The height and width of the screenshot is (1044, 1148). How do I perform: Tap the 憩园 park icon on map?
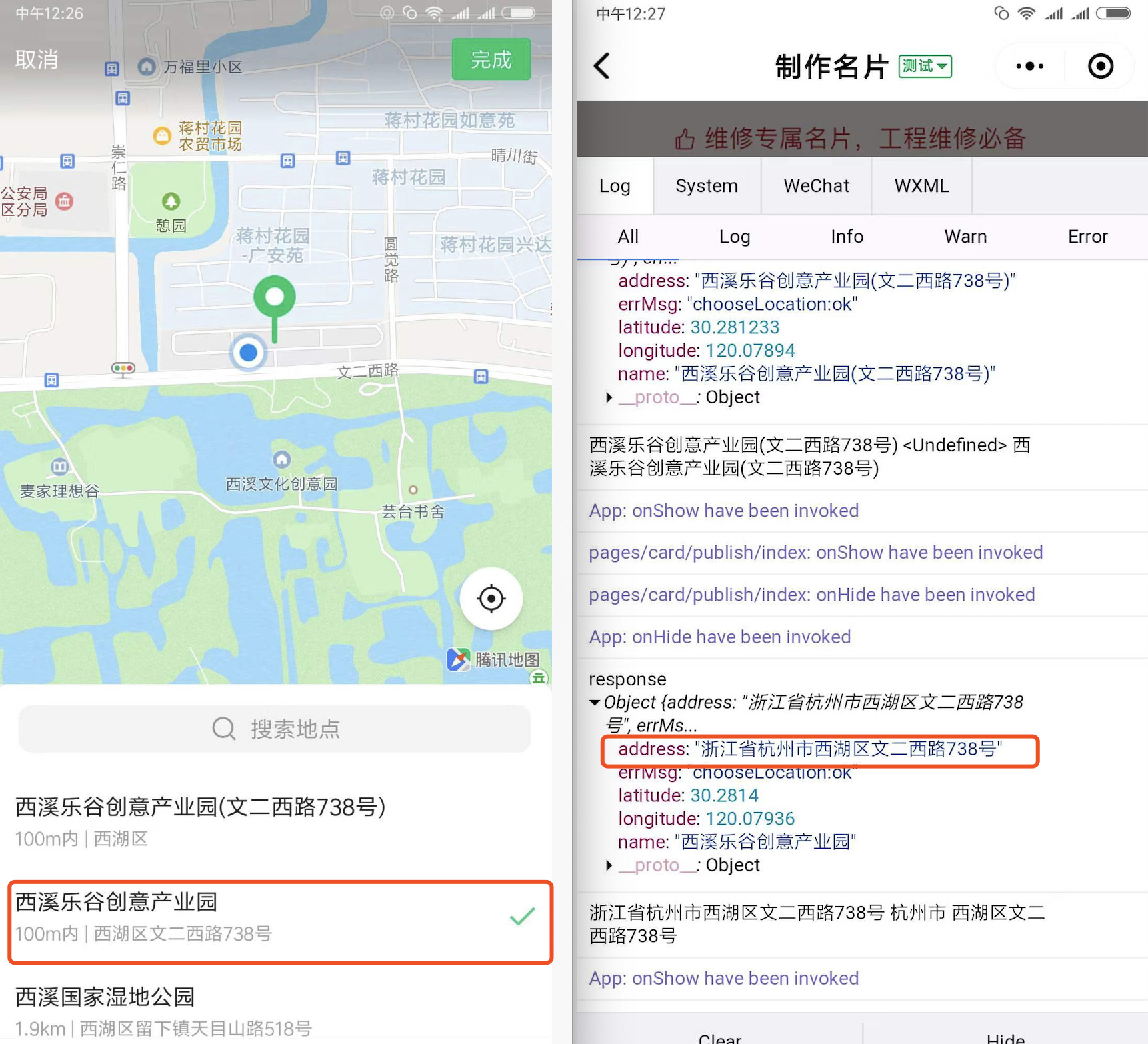(x=171, y=201)
